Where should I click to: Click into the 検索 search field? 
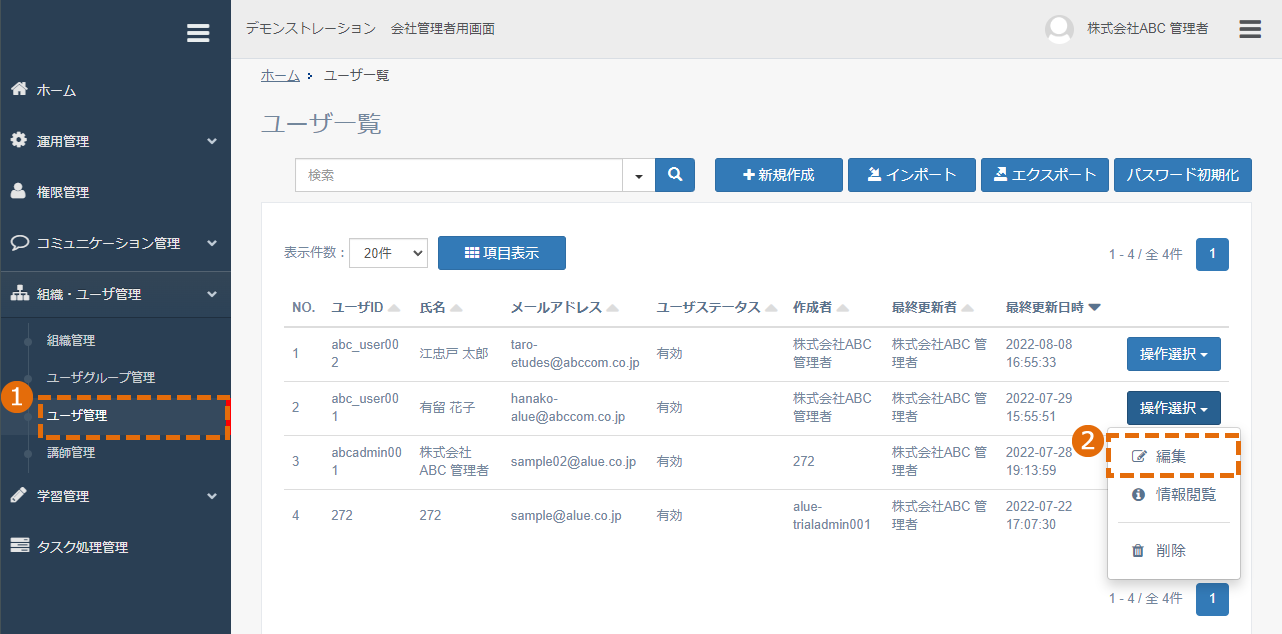click(458, 175)
